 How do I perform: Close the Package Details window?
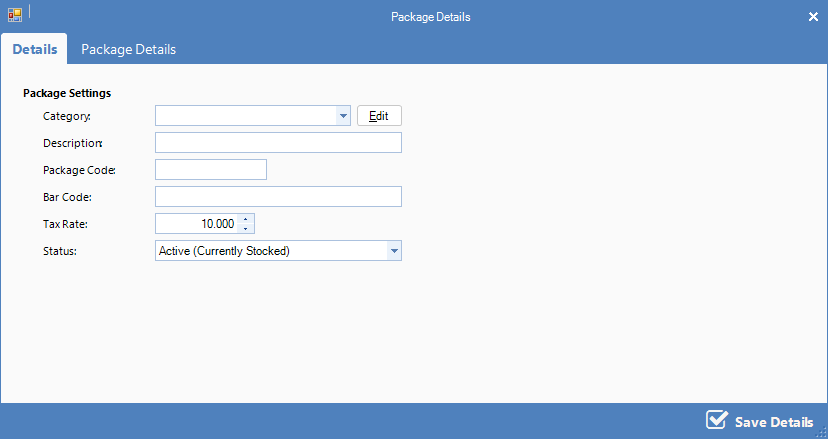813,16
